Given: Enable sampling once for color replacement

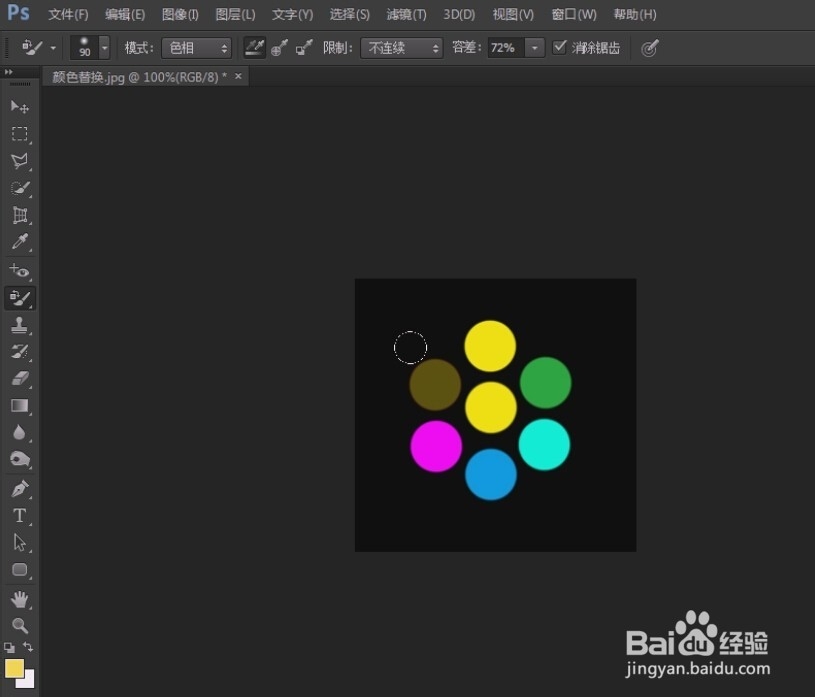Looking at the screenshot, I should [x=279, y=47].
